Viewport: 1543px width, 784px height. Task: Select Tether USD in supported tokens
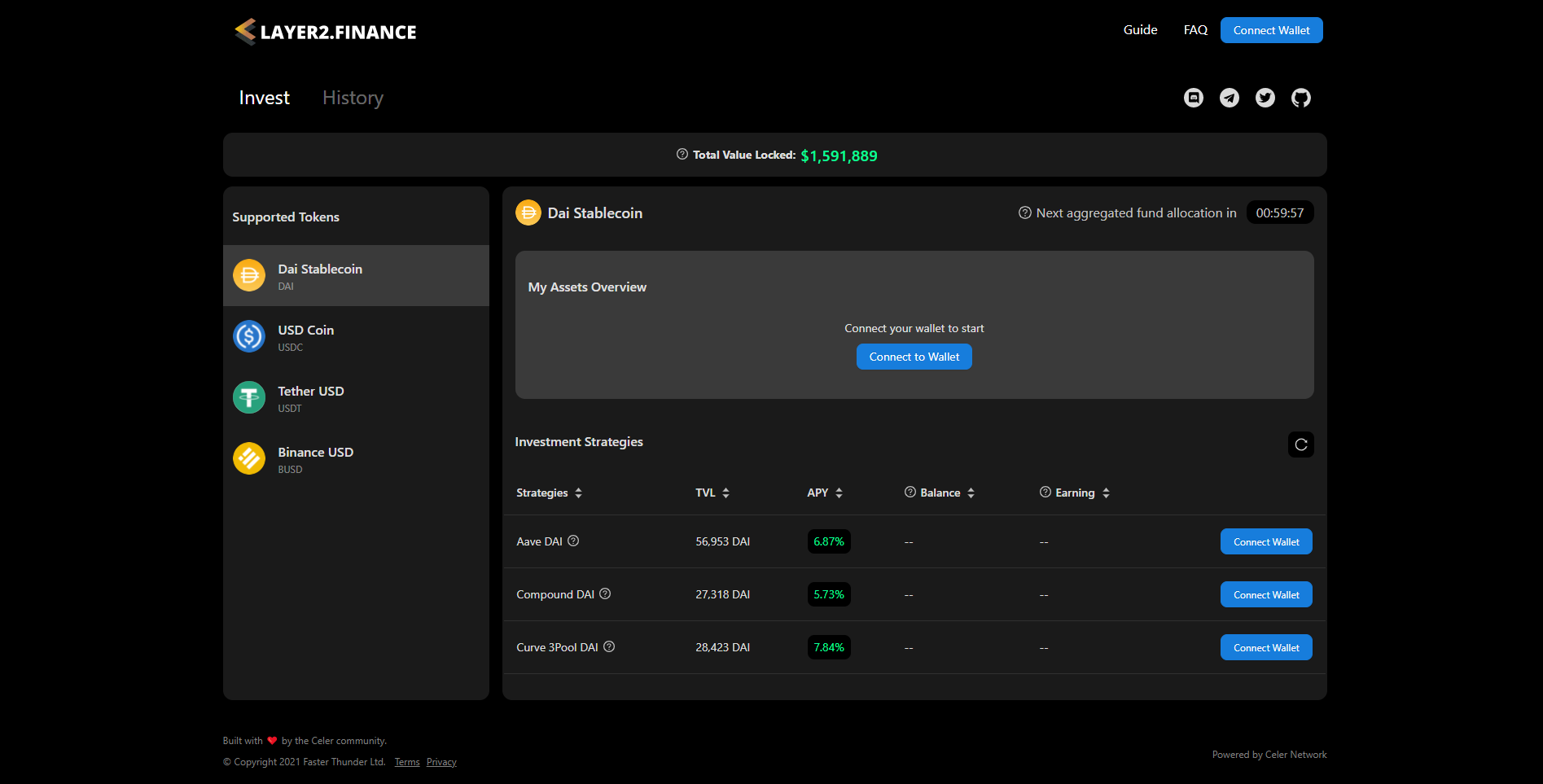[x=356, y=397]
